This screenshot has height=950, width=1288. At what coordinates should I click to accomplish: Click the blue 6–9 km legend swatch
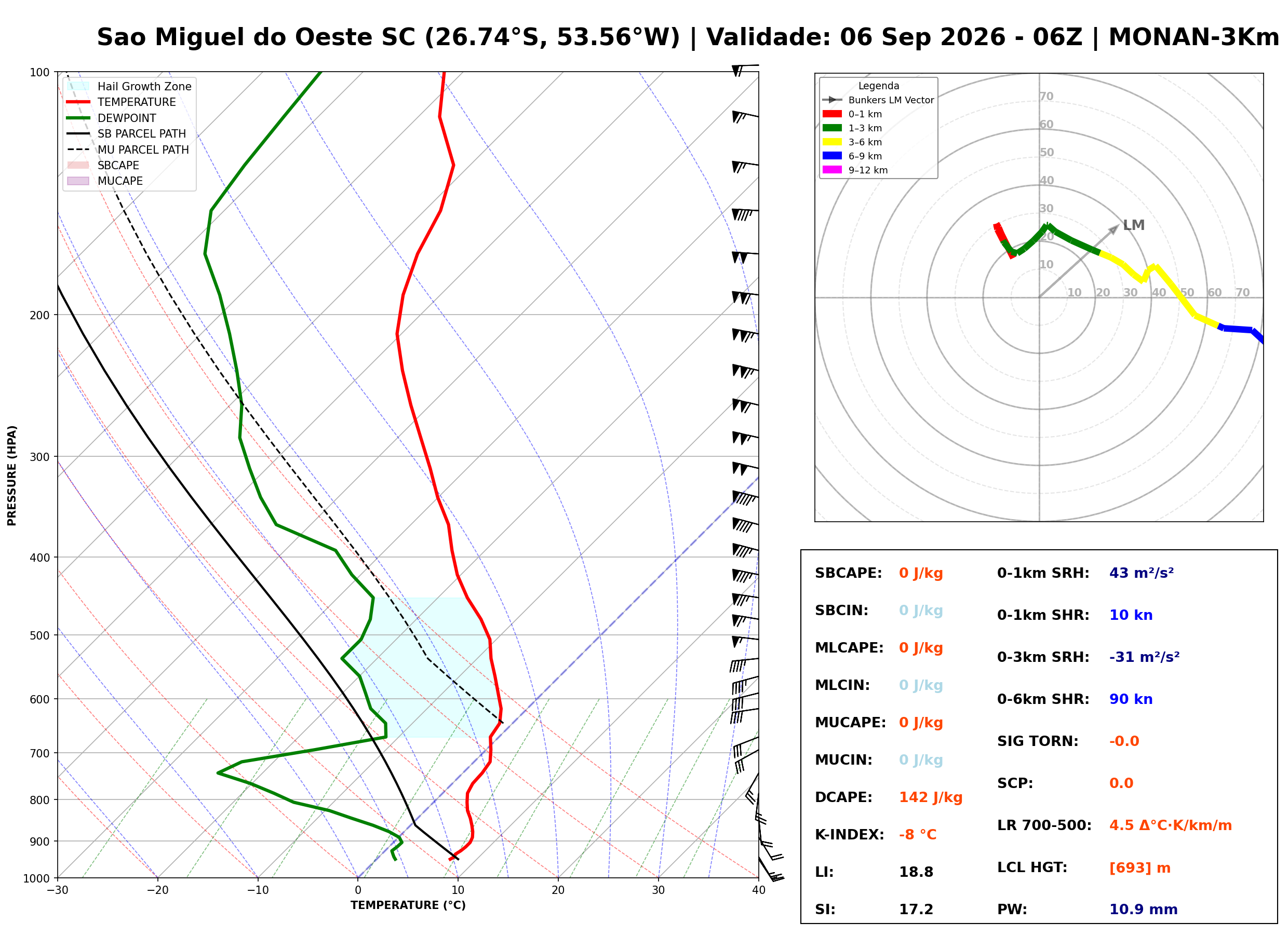click(x=833, y=156)
